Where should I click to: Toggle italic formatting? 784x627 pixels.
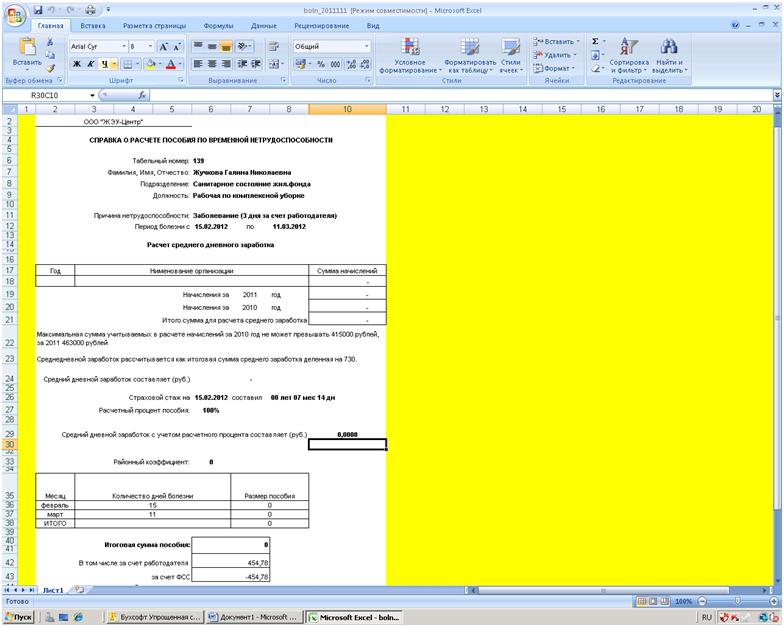90,63
